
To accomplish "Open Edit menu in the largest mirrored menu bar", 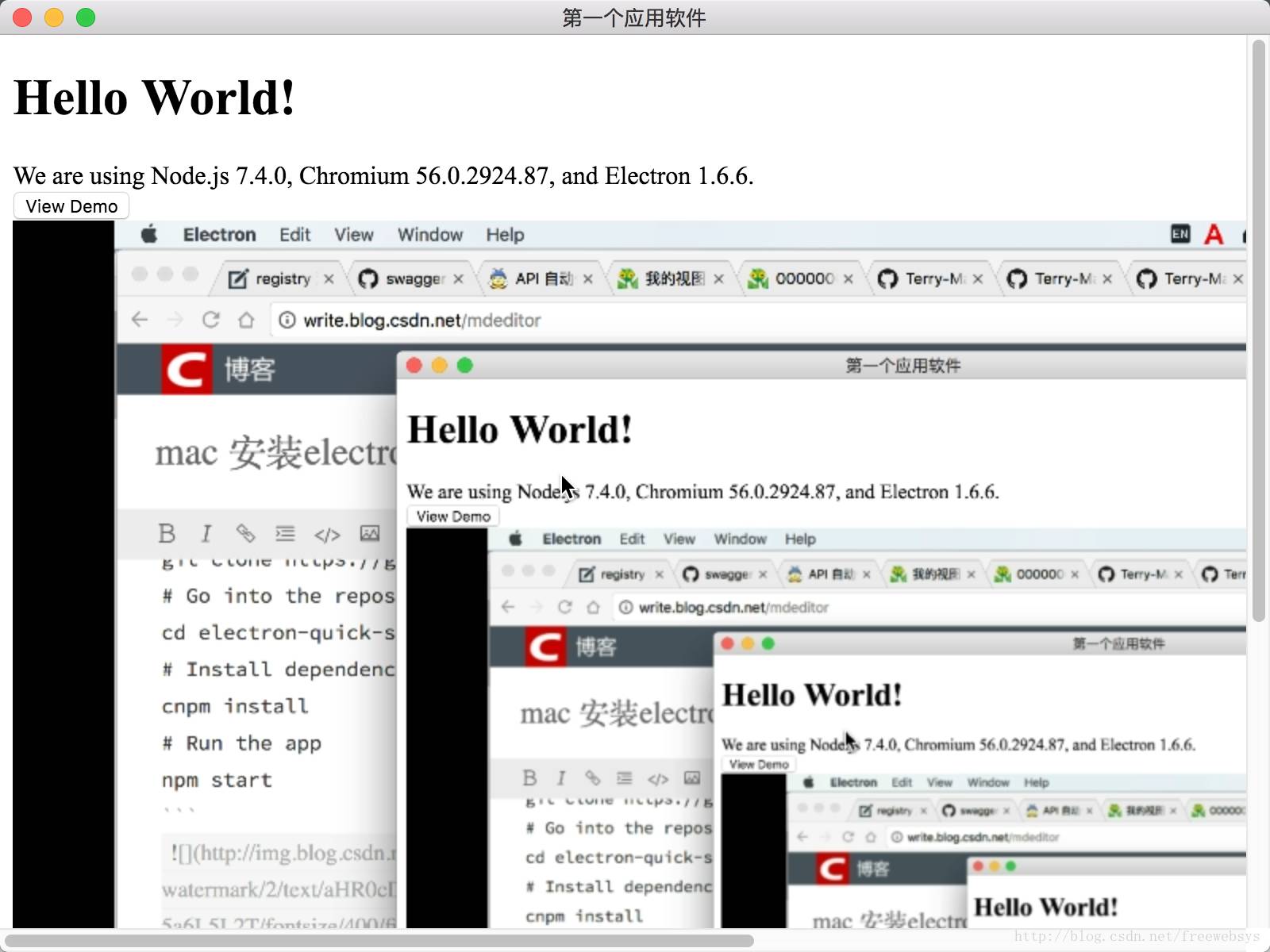I will pyautogui.click(x=294, y=235).
